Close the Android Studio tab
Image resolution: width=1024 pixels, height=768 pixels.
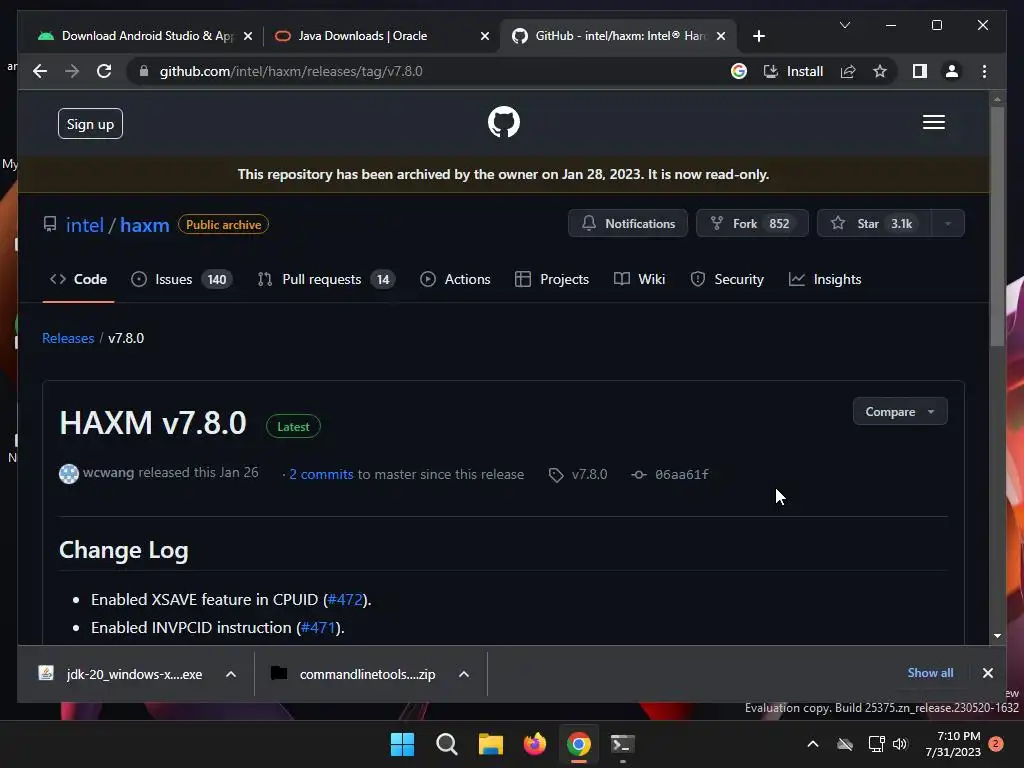pyautogui.click(x=248, y=36)
